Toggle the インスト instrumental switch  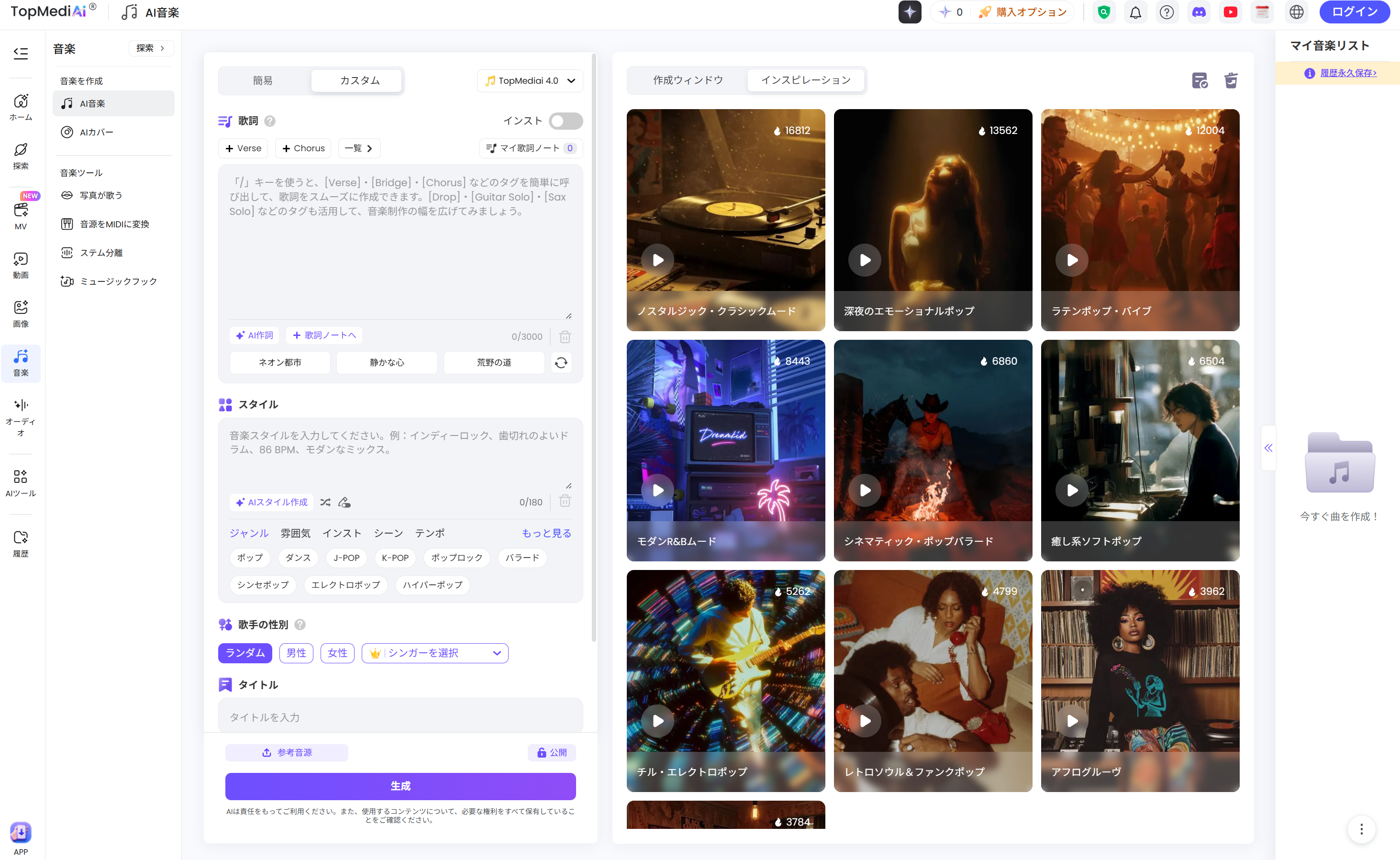pos(565,121)
